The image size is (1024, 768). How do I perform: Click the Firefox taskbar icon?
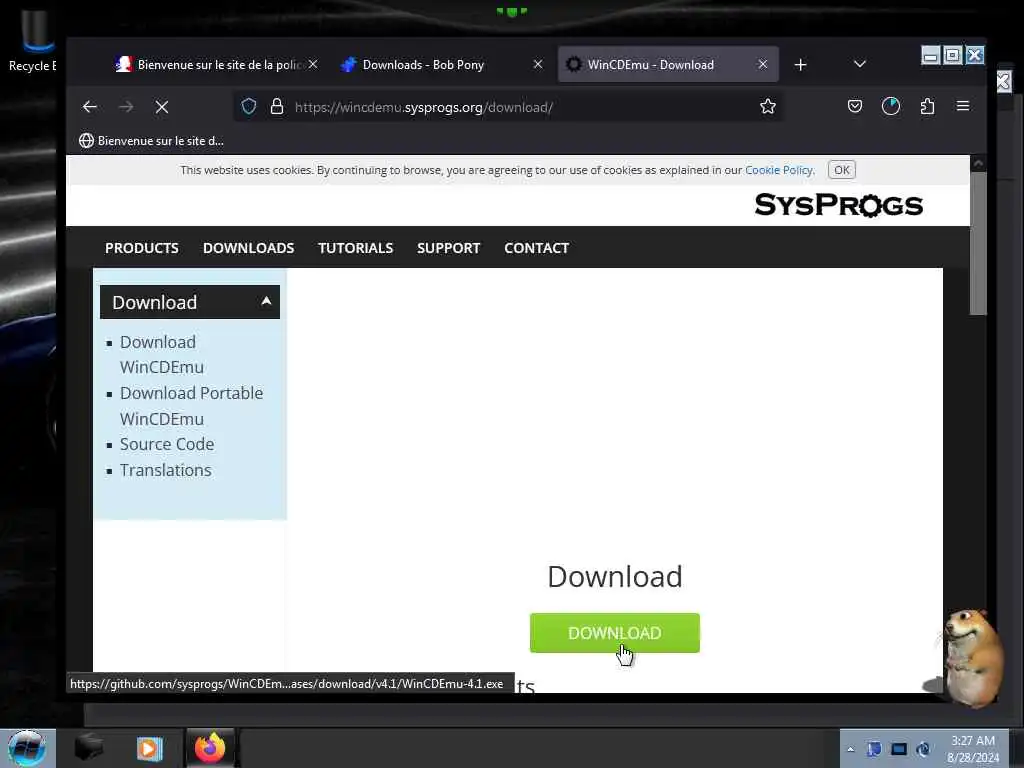pos(210,748)
